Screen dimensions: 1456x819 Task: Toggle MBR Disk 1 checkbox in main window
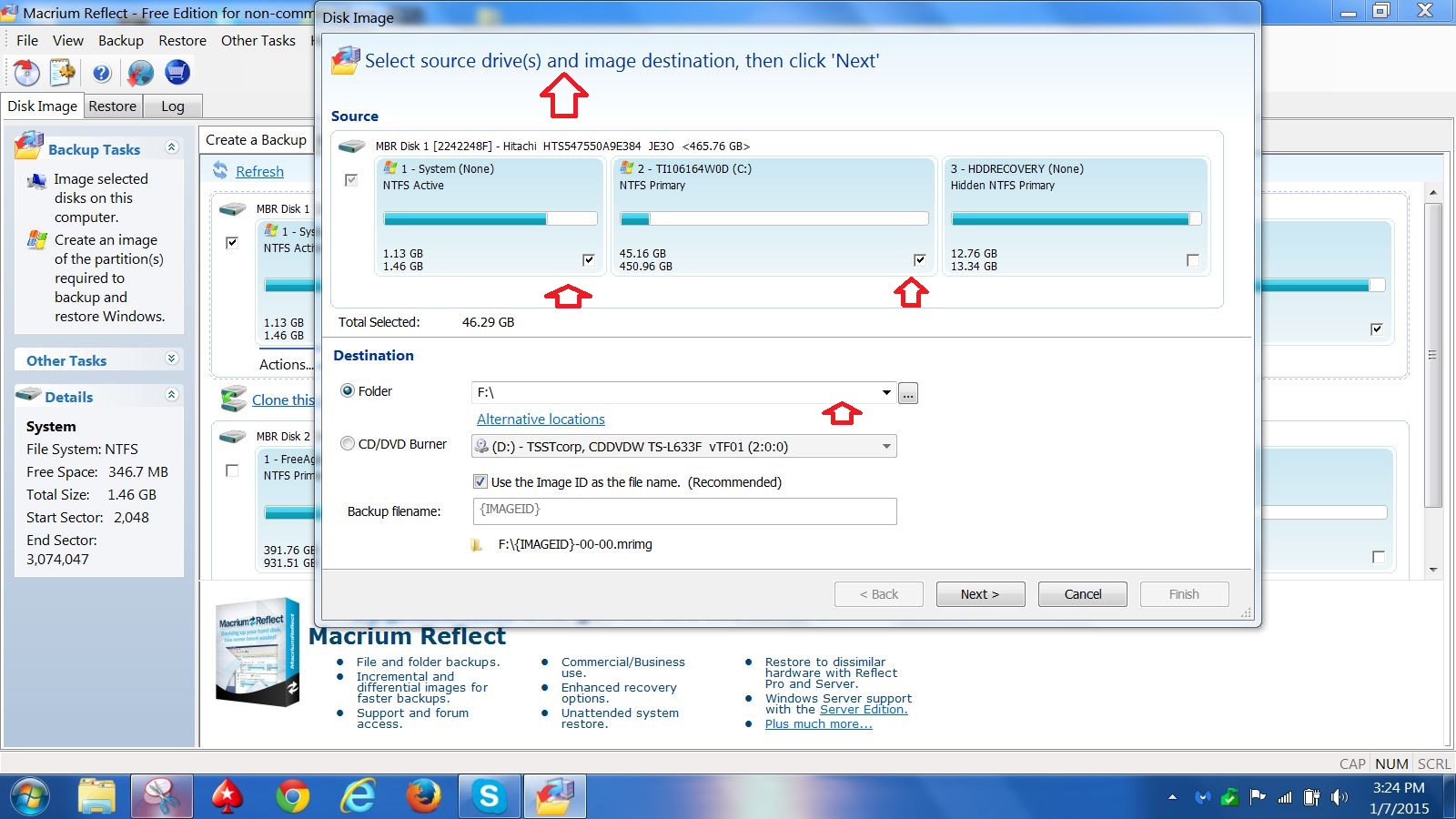coord(232,242)
